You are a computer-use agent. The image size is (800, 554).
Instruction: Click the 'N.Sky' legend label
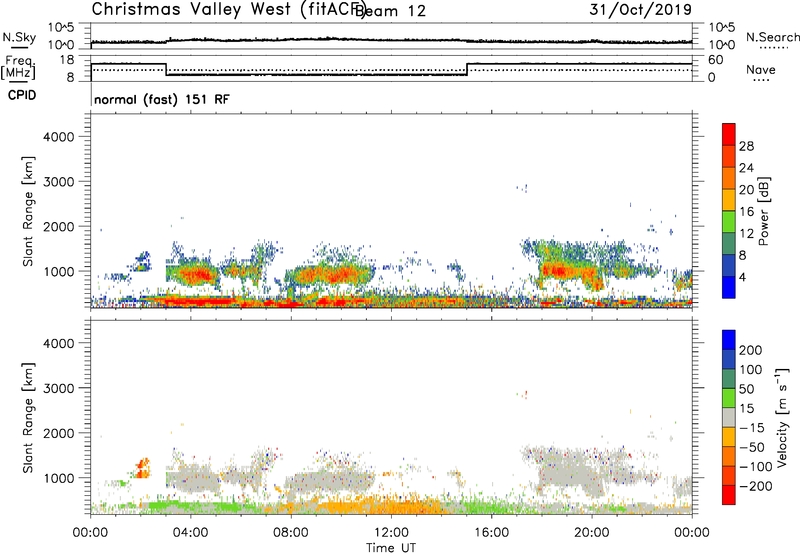click(19, 37)
